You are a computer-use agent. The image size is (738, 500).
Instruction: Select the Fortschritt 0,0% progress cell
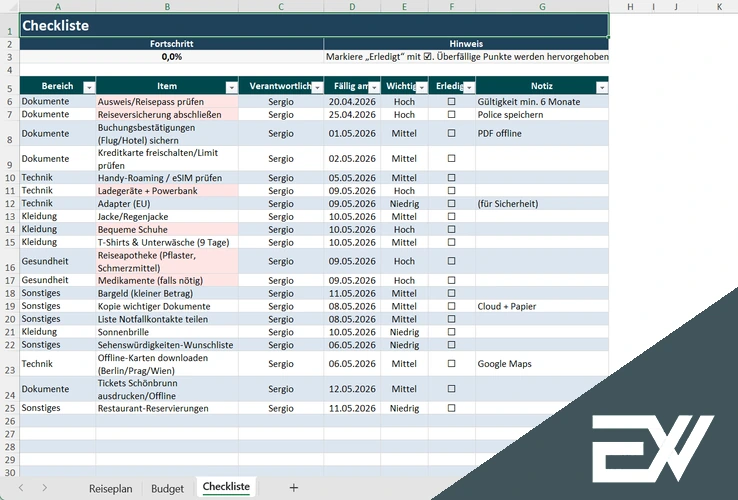click(171, 57)
